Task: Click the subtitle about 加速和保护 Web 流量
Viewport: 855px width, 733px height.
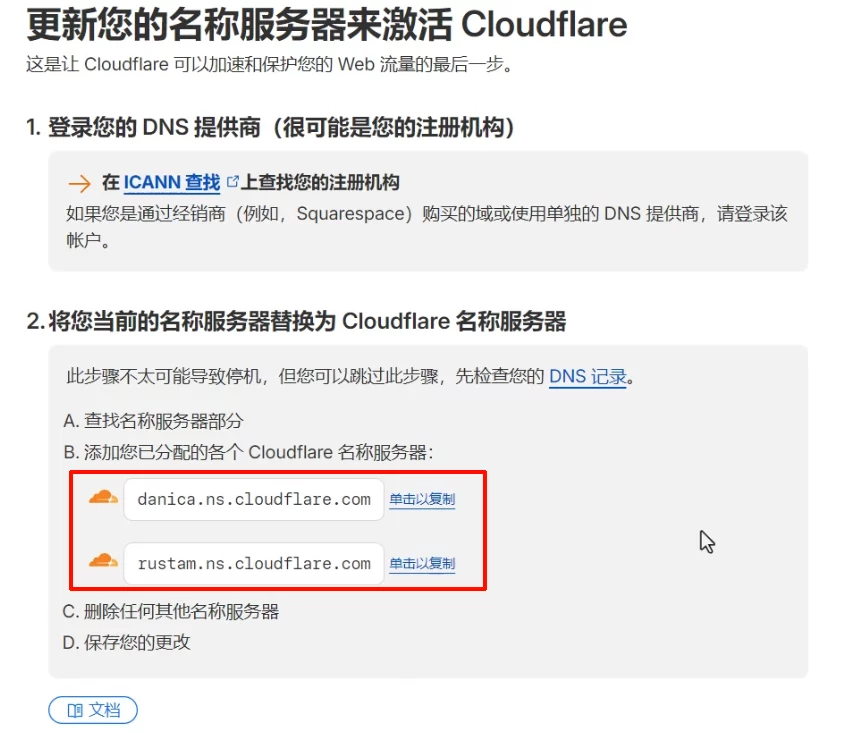Action: click(x=268, y=65)
